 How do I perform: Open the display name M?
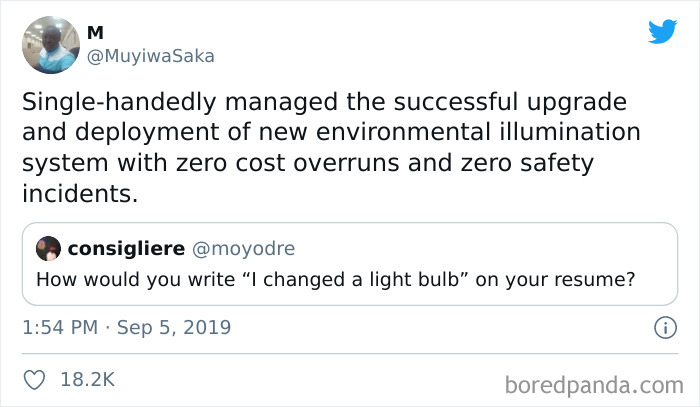tap(96, 33)
